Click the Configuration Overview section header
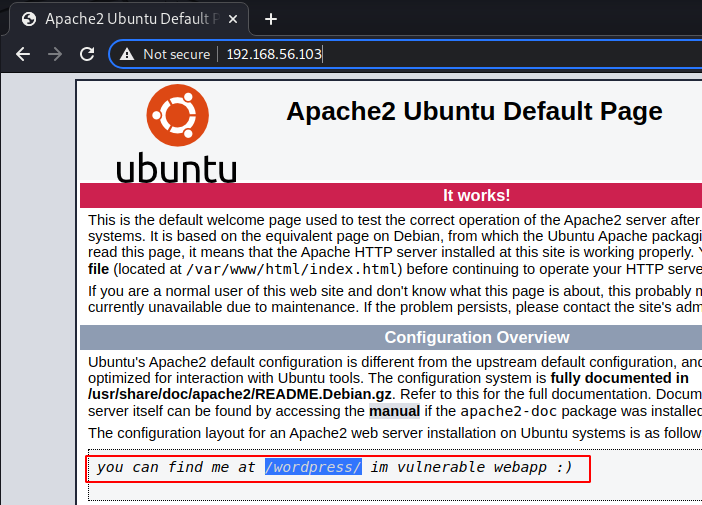The image size is (702, 505). tap(476, 337)
